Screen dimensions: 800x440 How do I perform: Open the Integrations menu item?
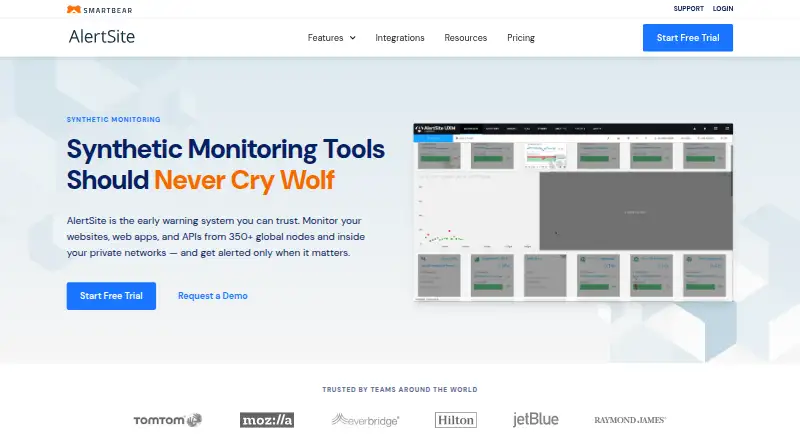tap(399, 38)
